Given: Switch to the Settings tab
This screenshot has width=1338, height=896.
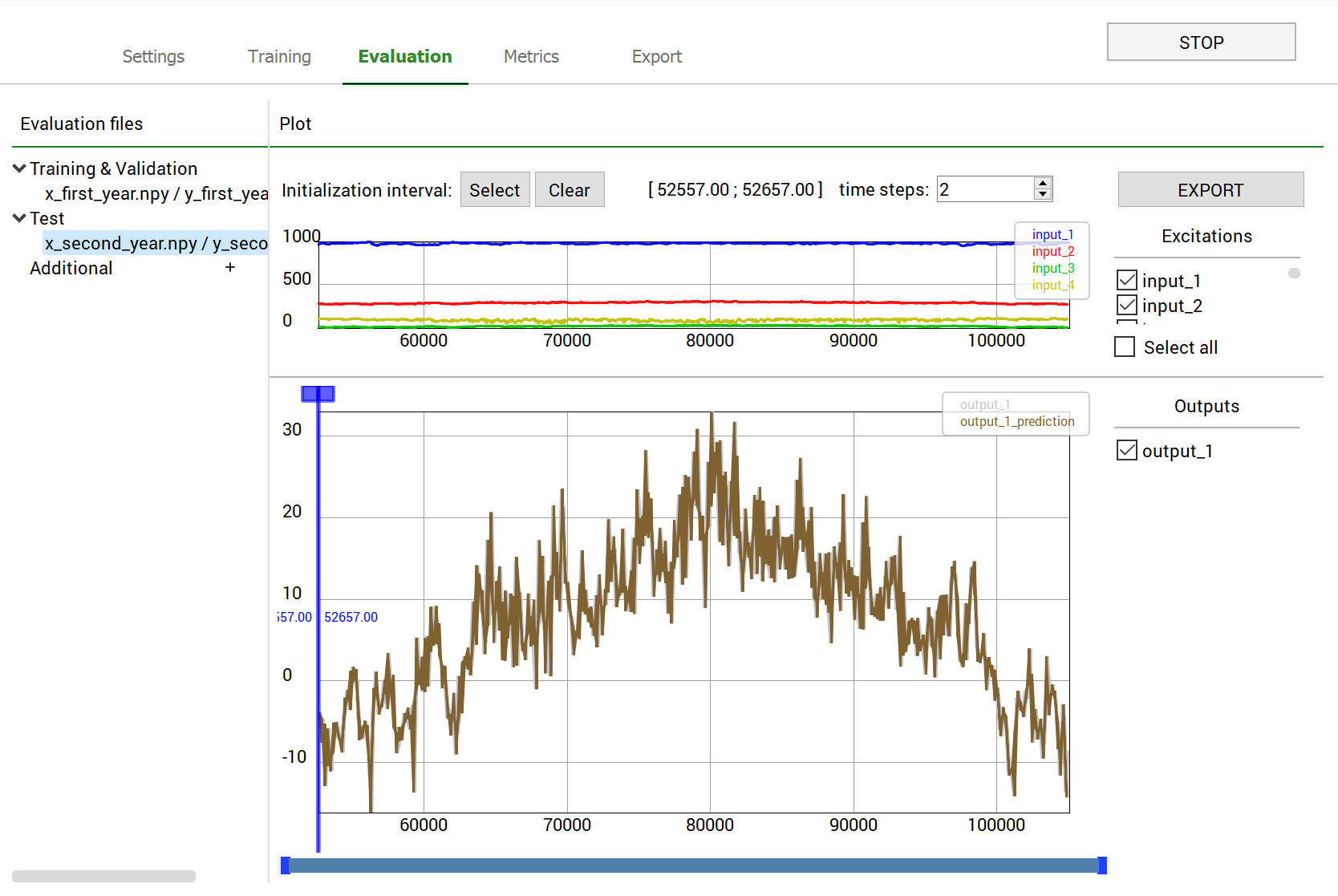Looking at the screenshot, I should [x=153, y=57].
